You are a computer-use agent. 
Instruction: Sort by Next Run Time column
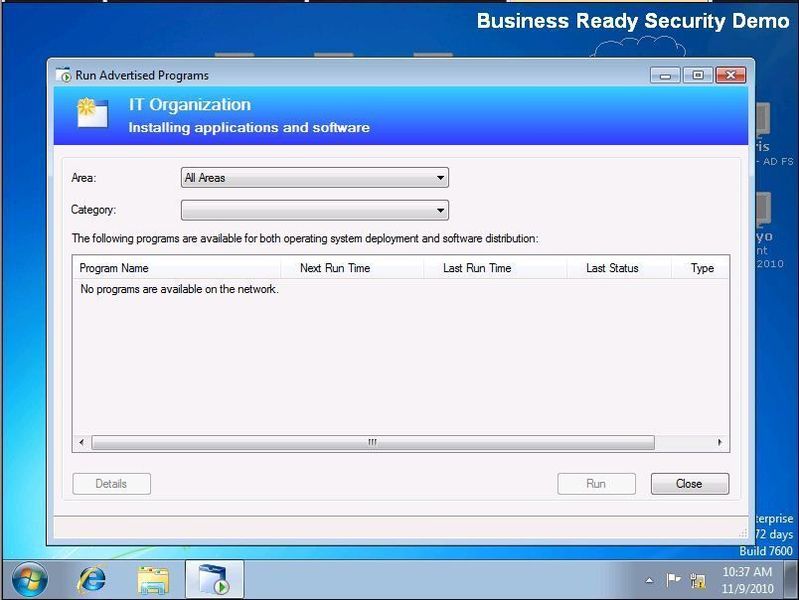(x=352, y=268)
